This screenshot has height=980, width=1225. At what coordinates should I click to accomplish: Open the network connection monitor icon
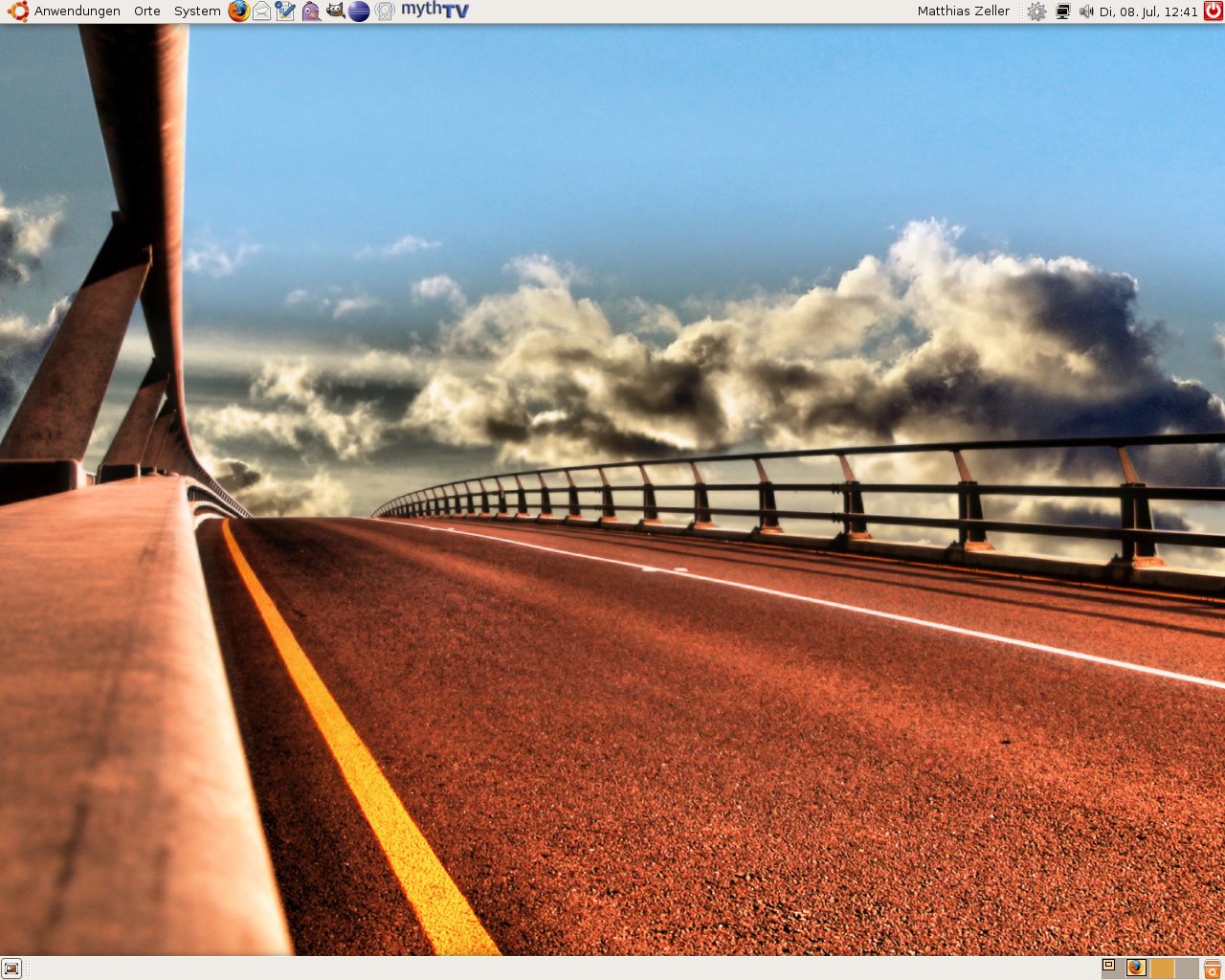click(x=1062, y=11)
